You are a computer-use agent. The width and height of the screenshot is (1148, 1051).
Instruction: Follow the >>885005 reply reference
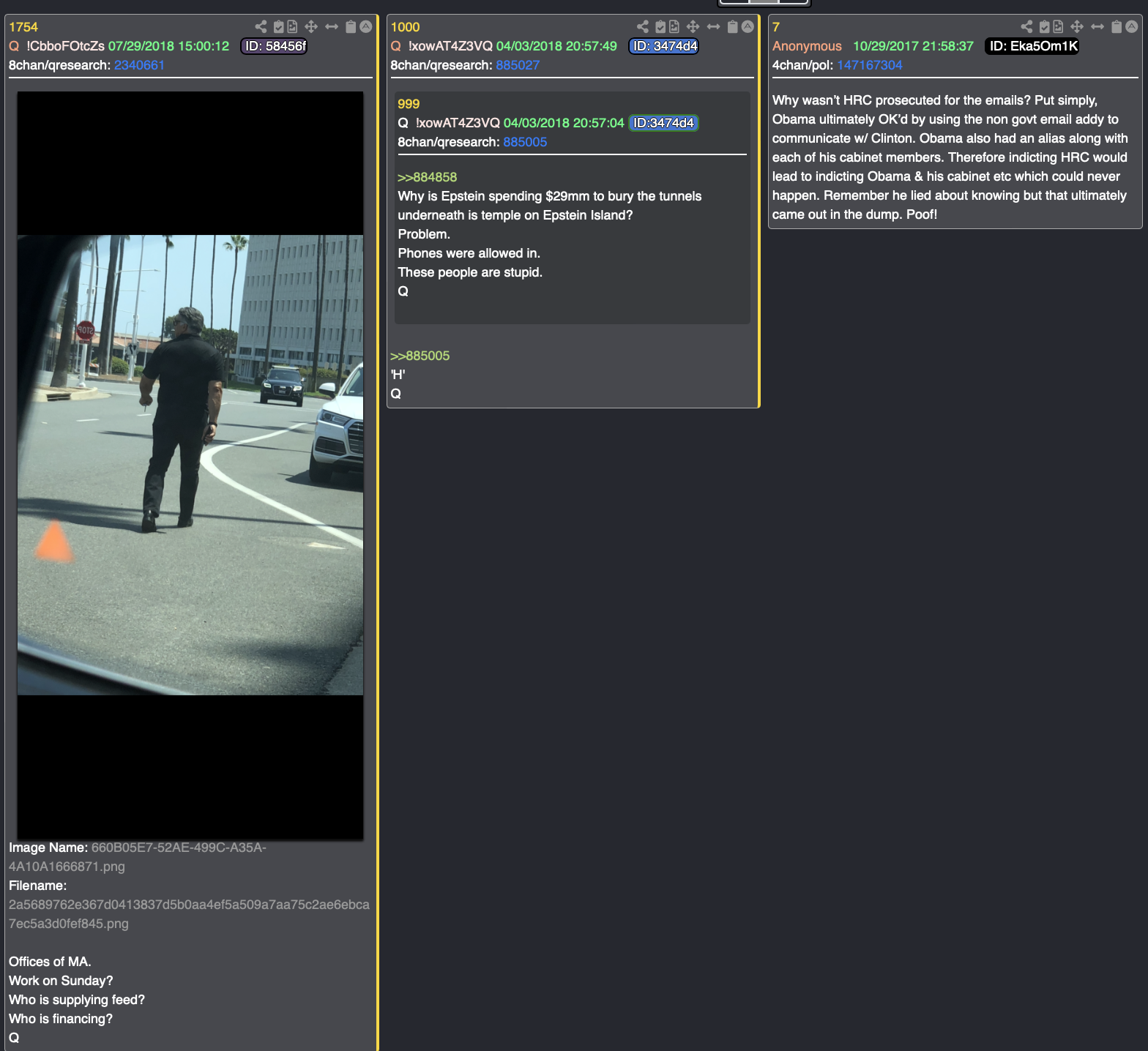(x=420, y=356)
